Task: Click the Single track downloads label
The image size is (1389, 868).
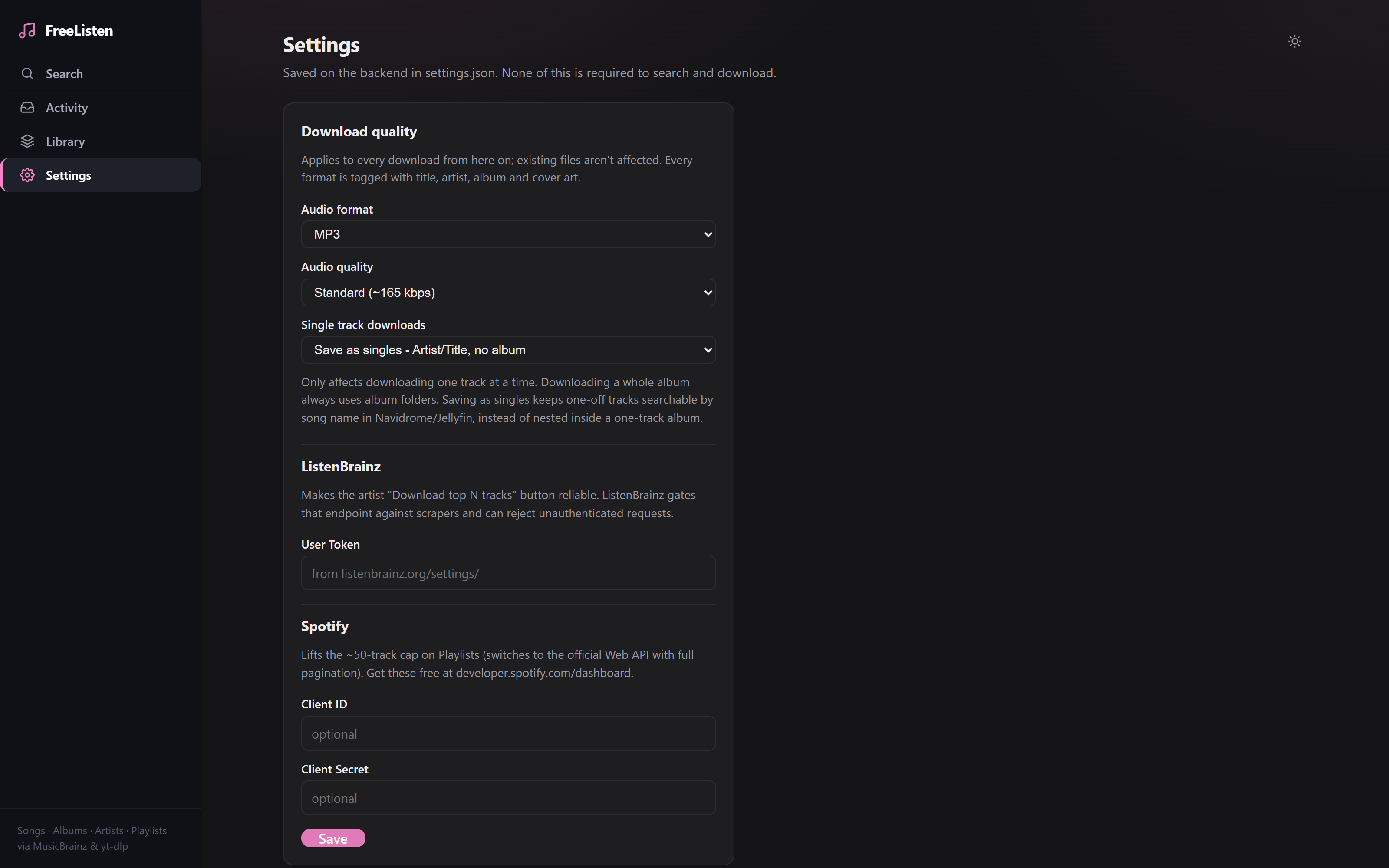Action: pos(363,325)
